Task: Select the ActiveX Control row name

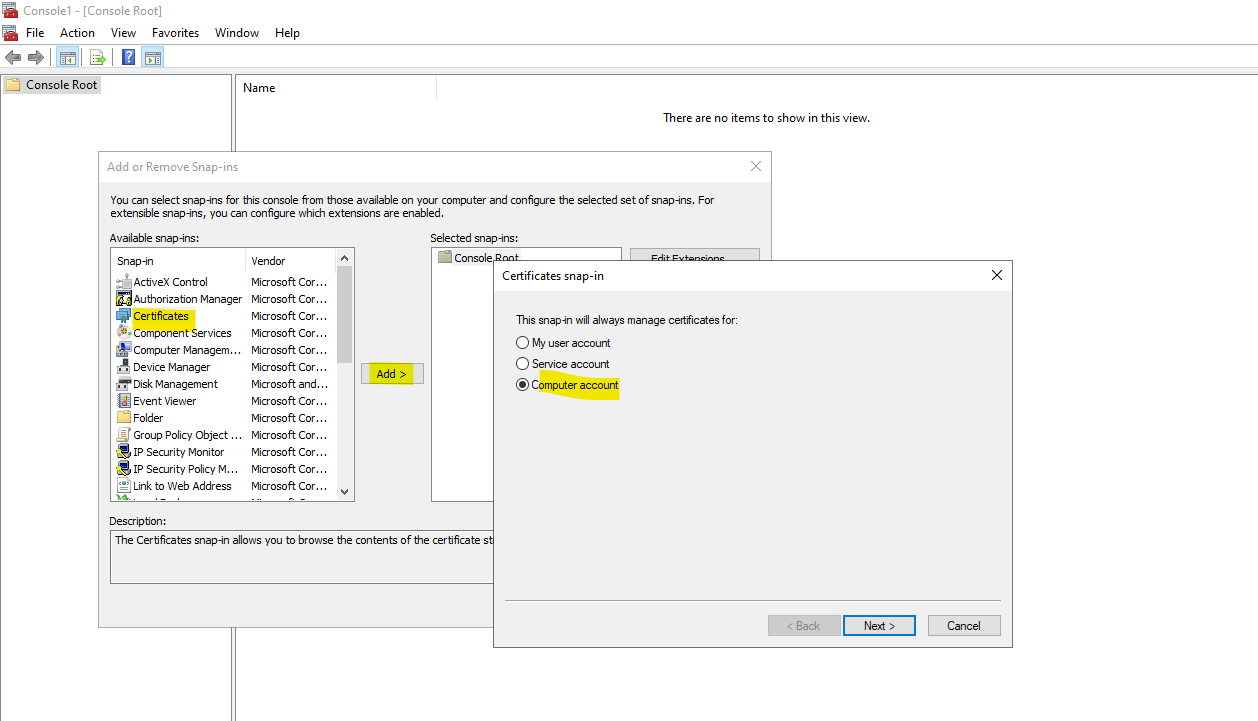Action: [x=171, y=282]
